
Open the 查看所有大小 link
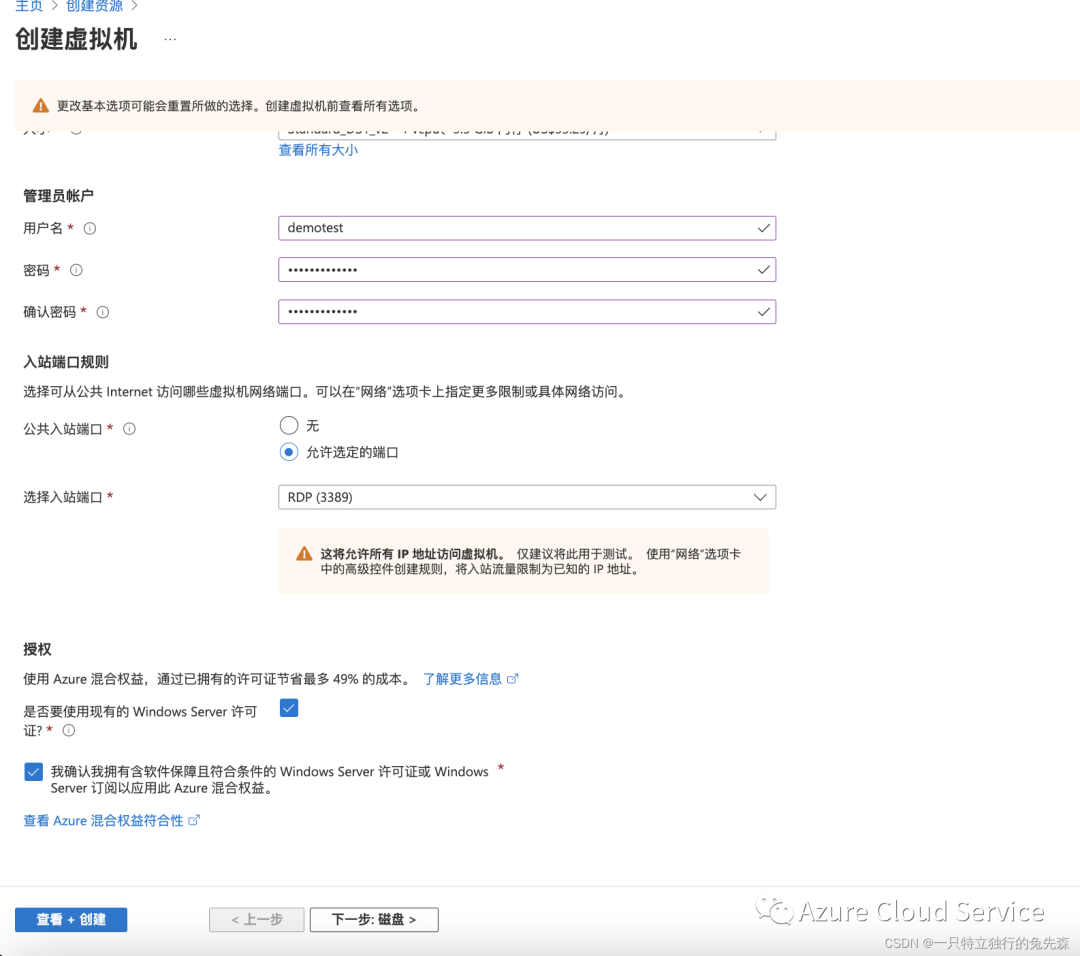click(x=318, y=150)
